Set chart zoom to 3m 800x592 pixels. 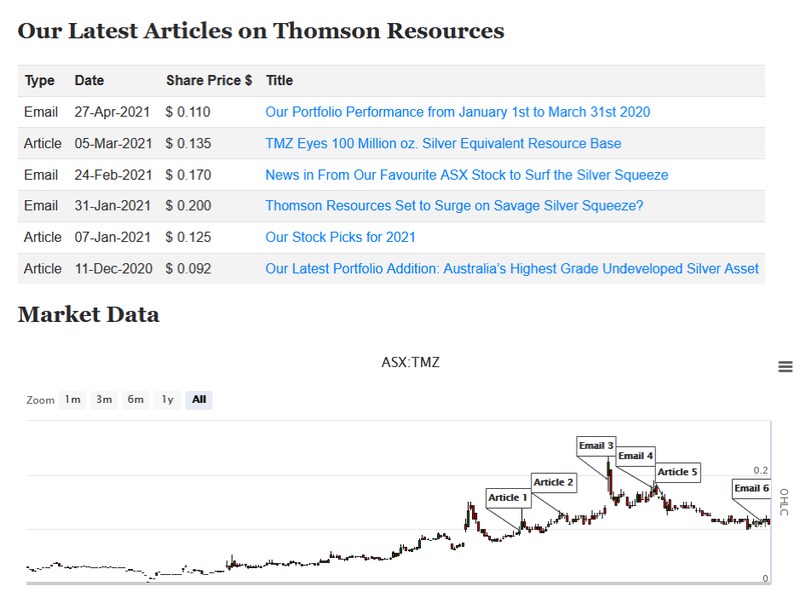(x=104, y=400)
